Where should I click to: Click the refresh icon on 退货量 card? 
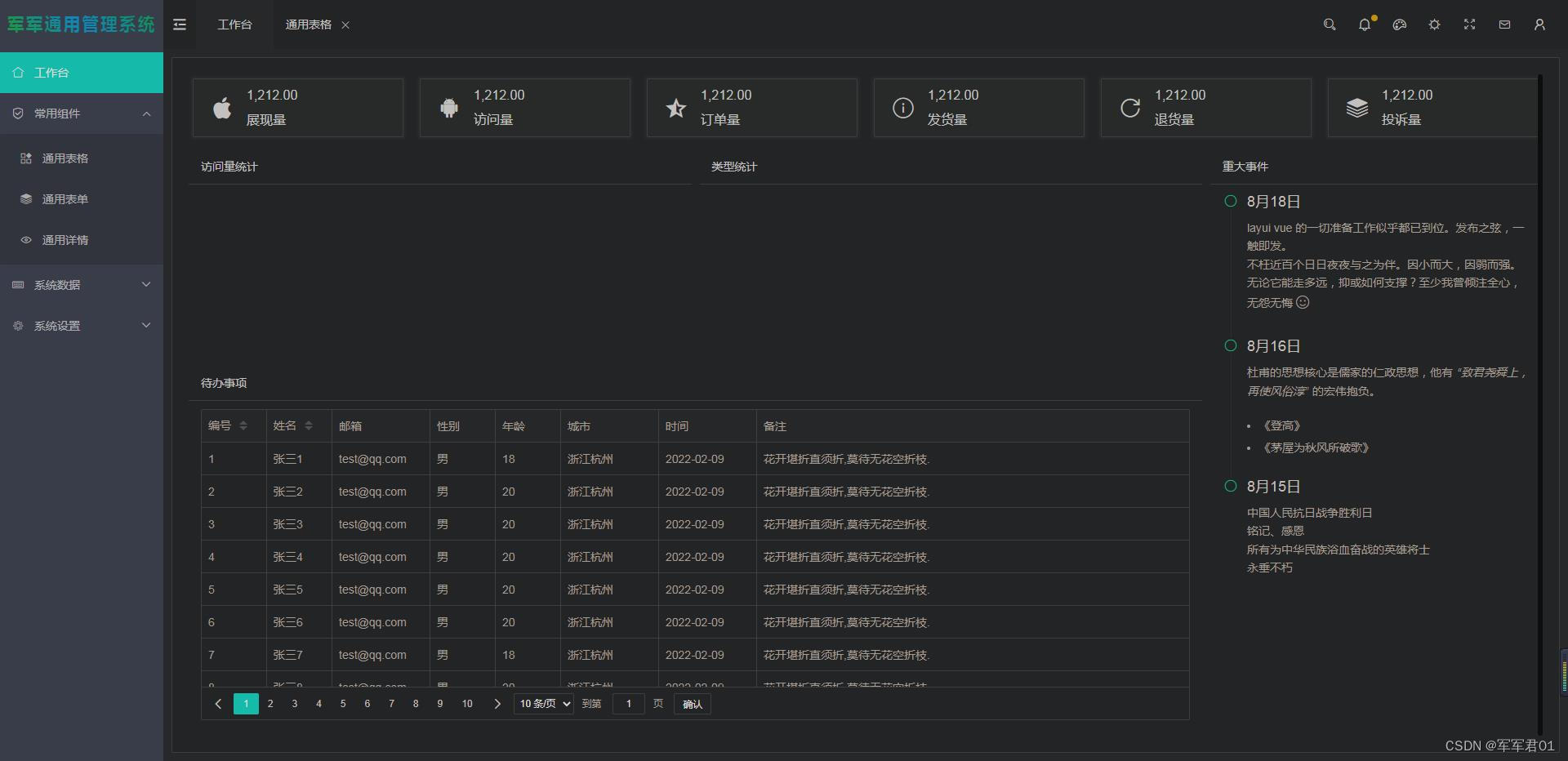click(1130, 108)
